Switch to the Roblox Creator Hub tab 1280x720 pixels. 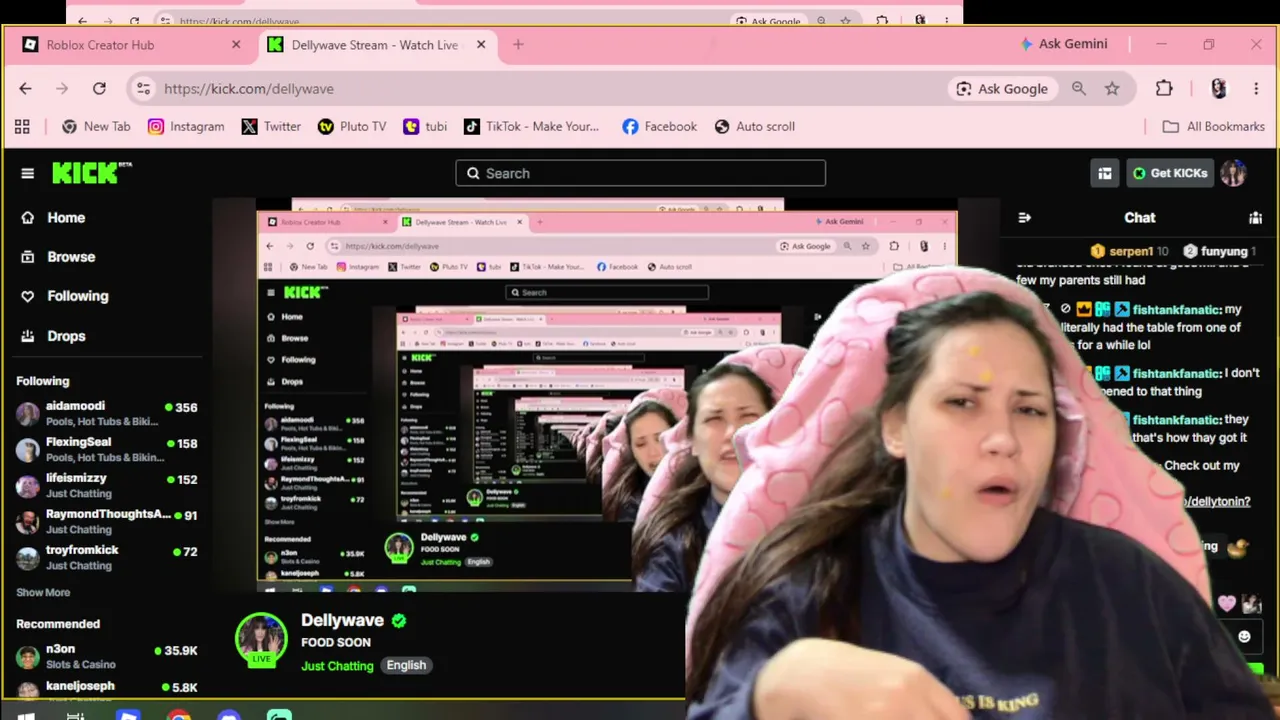[132, 45]
